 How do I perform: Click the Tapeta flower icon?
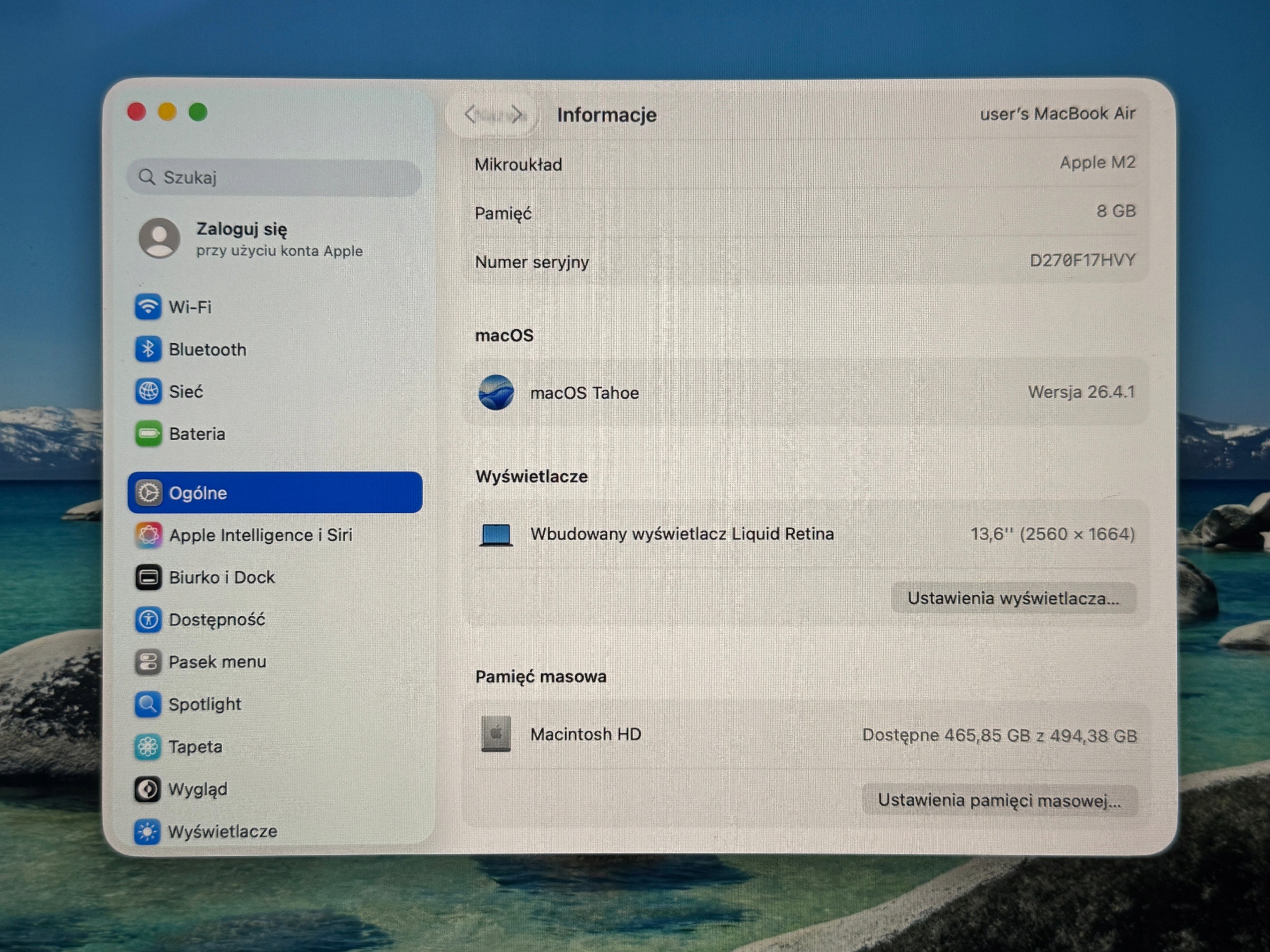point(147,747)
